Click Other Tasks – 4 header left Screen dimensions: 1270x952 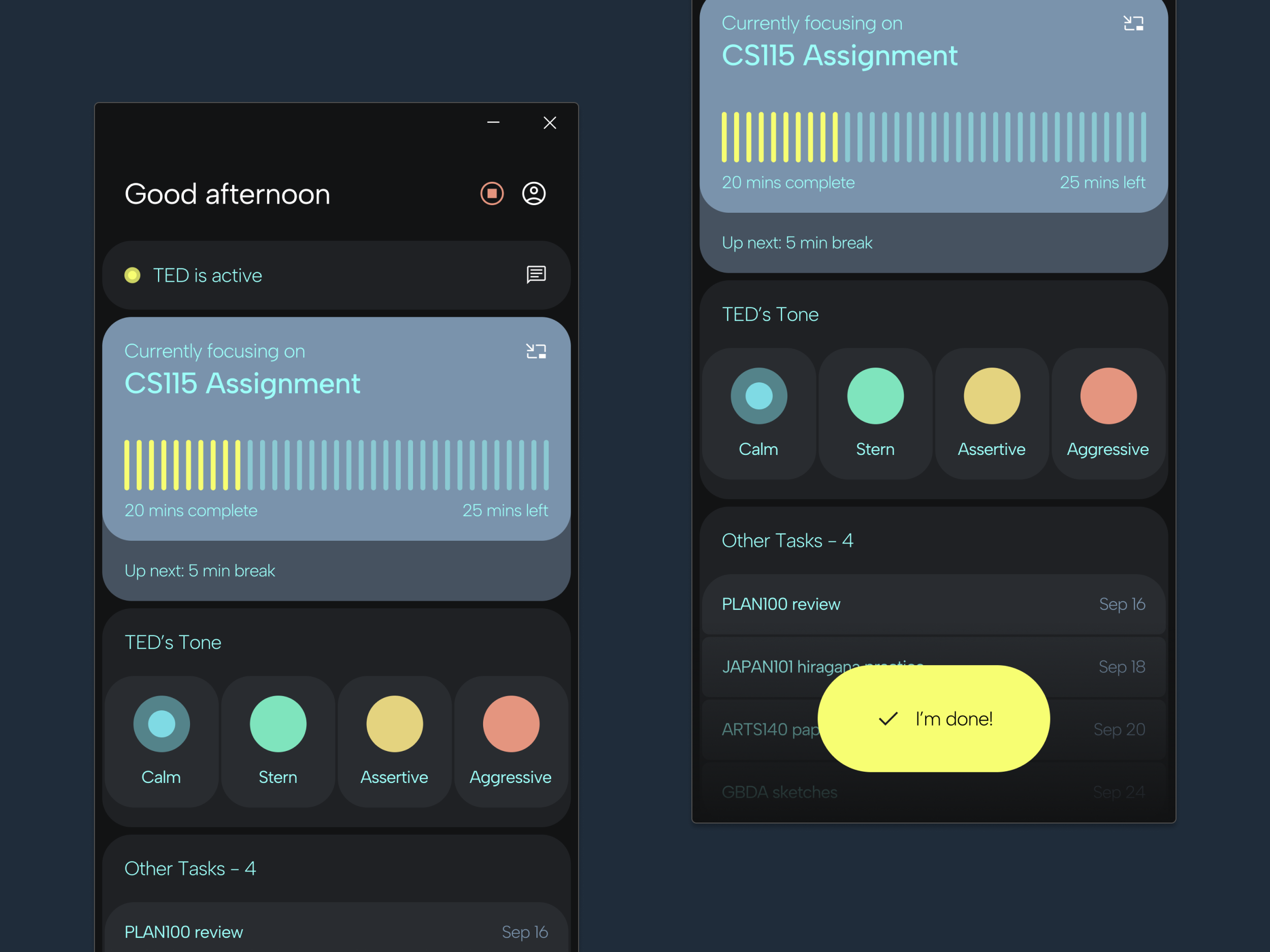click(x=190, y=868)
